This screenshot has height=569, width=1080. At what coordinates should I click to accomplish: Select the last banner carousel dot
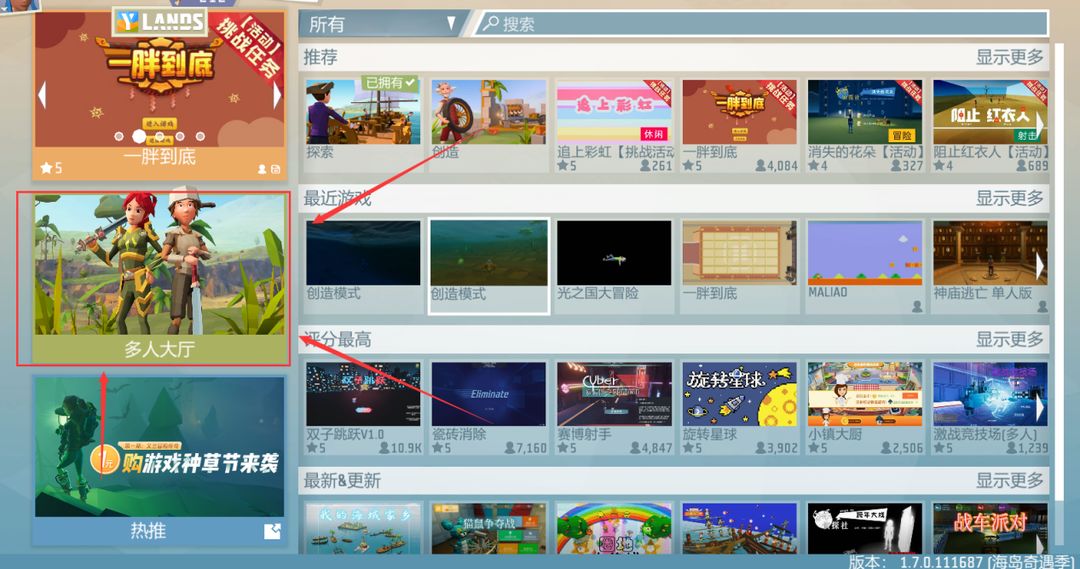click(x=200, y=136)
